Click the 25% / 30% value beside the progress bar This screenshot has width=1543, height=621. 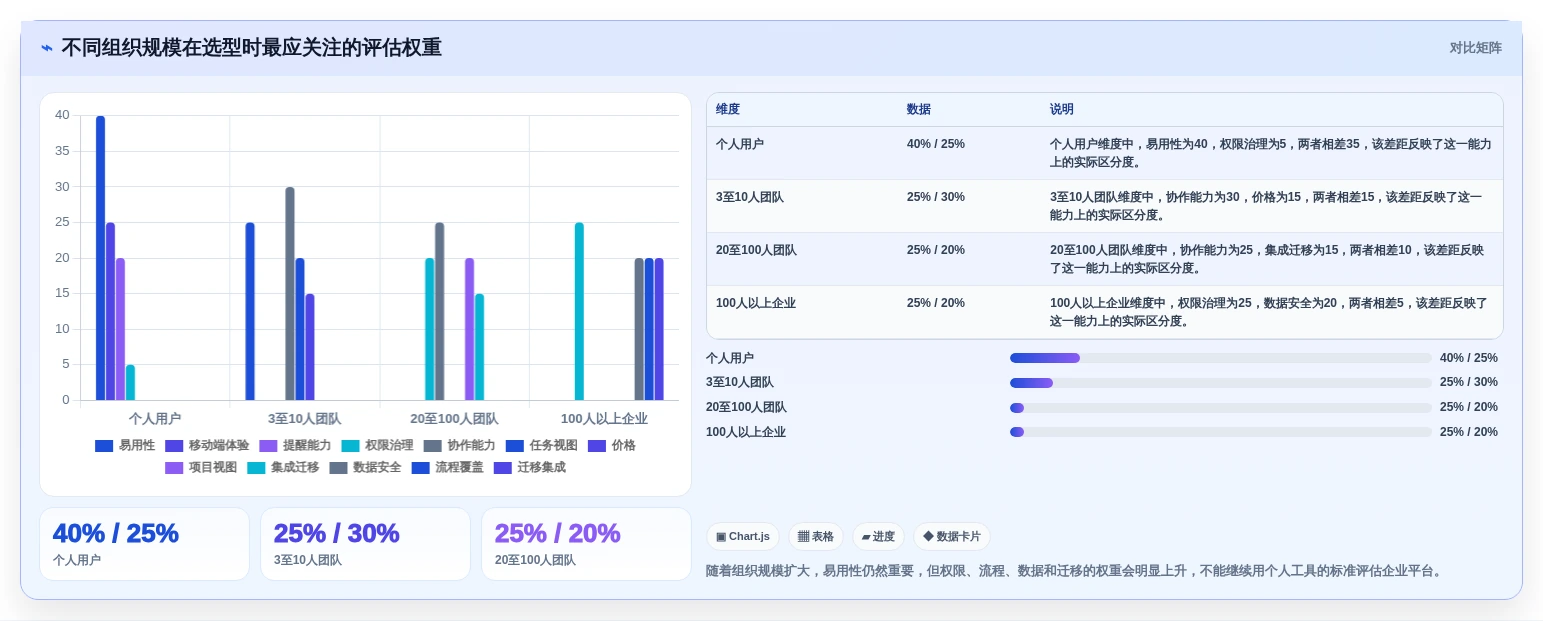pos(1469,383)
